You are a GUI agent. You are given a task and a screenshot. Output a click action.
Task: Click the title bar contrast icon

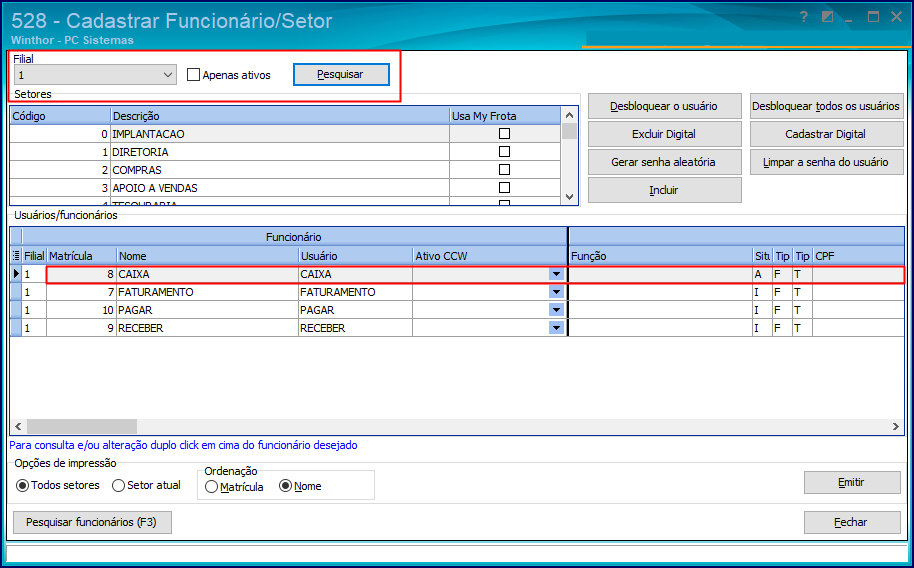point(827,17)
